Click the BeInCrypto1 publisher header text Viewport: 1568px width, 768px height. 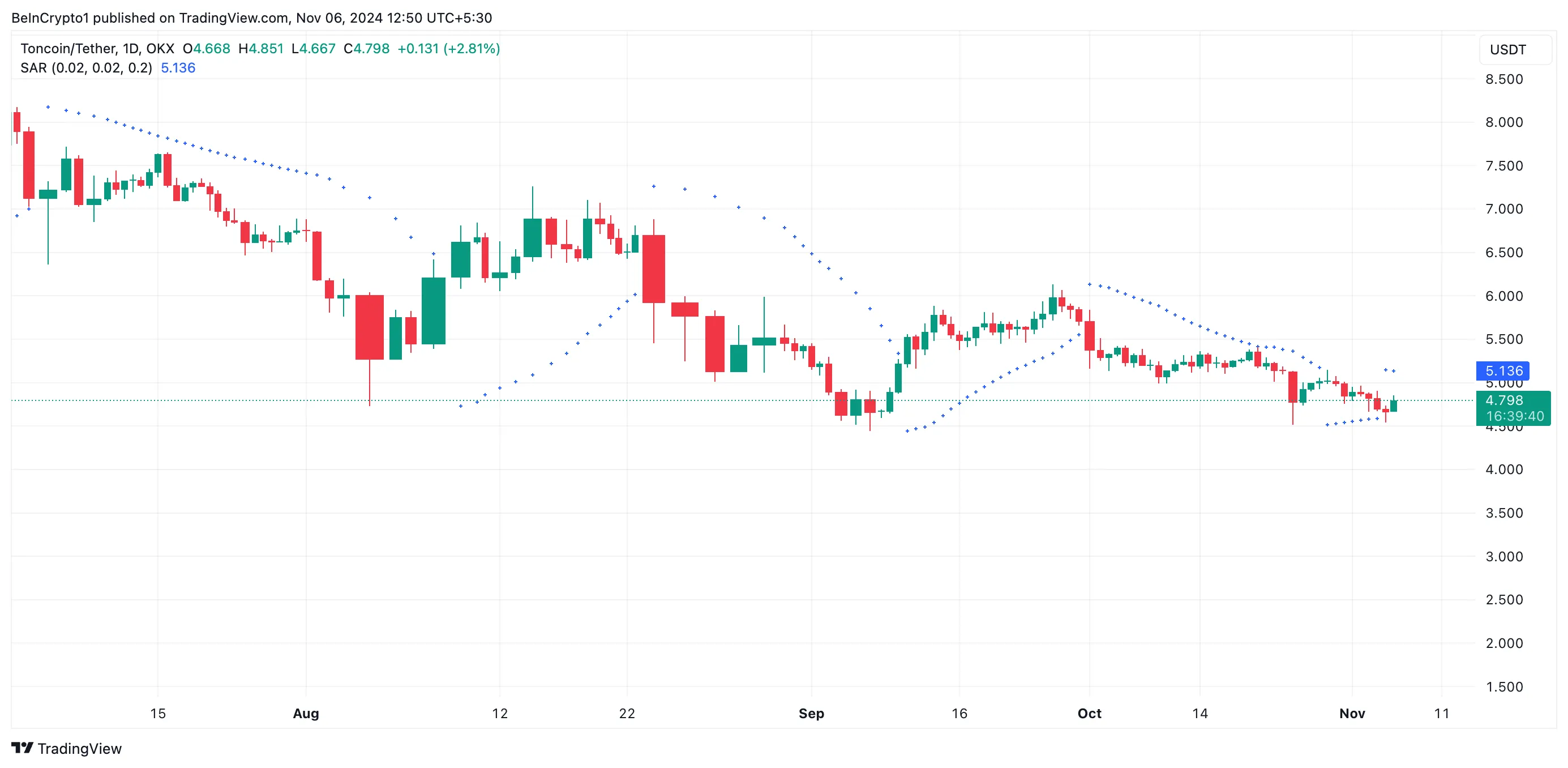click(52, 18)
